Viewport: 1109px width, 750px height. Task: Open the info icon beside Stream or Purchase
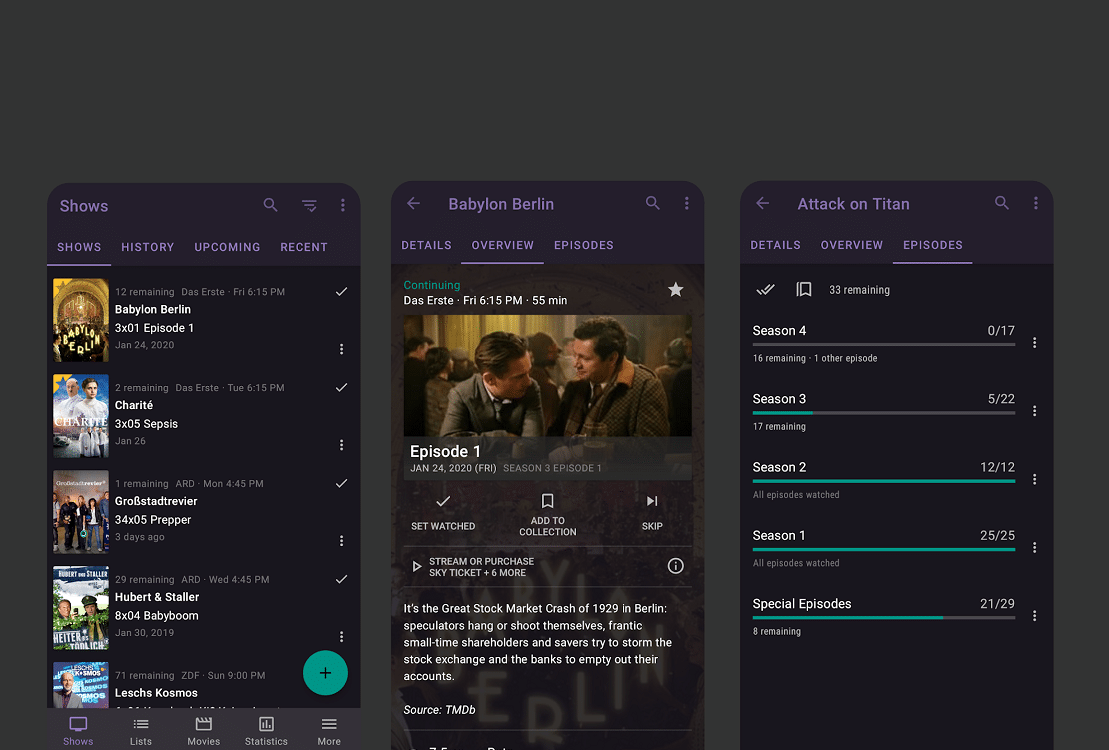click(675, 566)
